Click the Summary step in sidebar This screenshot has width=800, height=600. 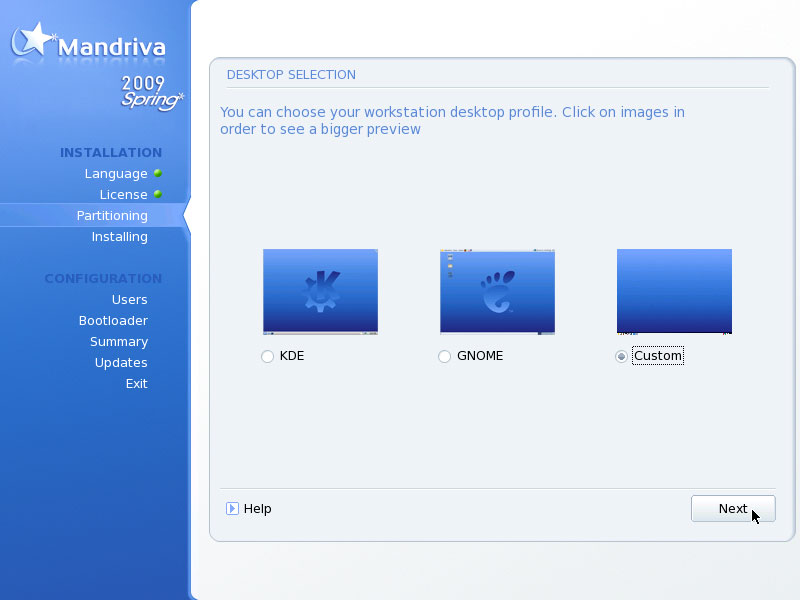118,342
